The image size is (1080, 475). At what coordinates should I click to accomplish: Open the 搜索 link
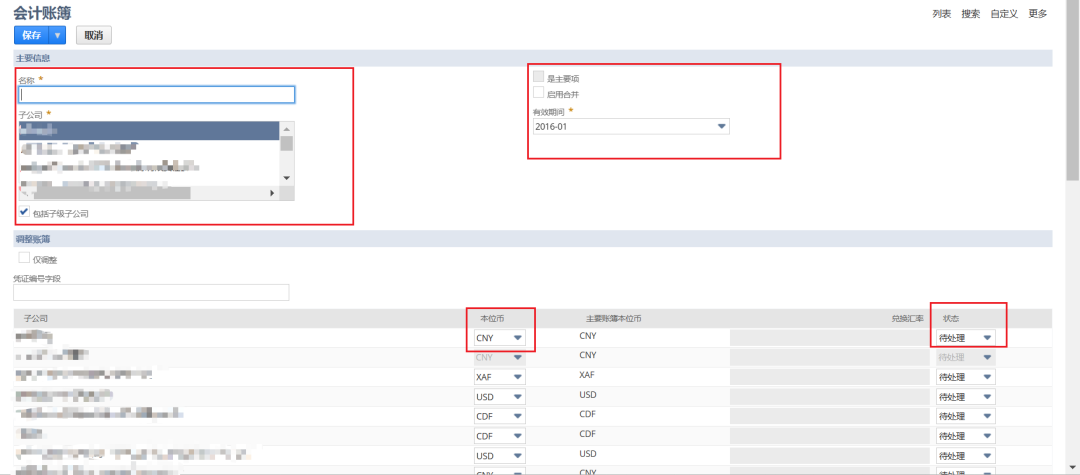coord(970,14)
